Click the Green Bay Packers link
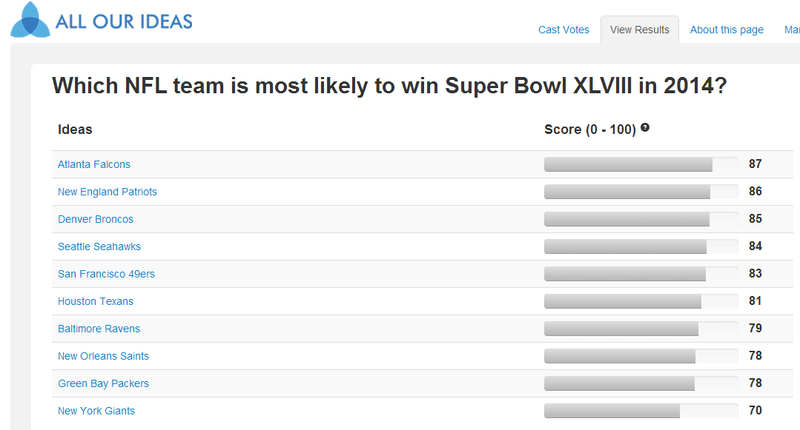This screenshot has width=800, height=430. tap(103, 383)
